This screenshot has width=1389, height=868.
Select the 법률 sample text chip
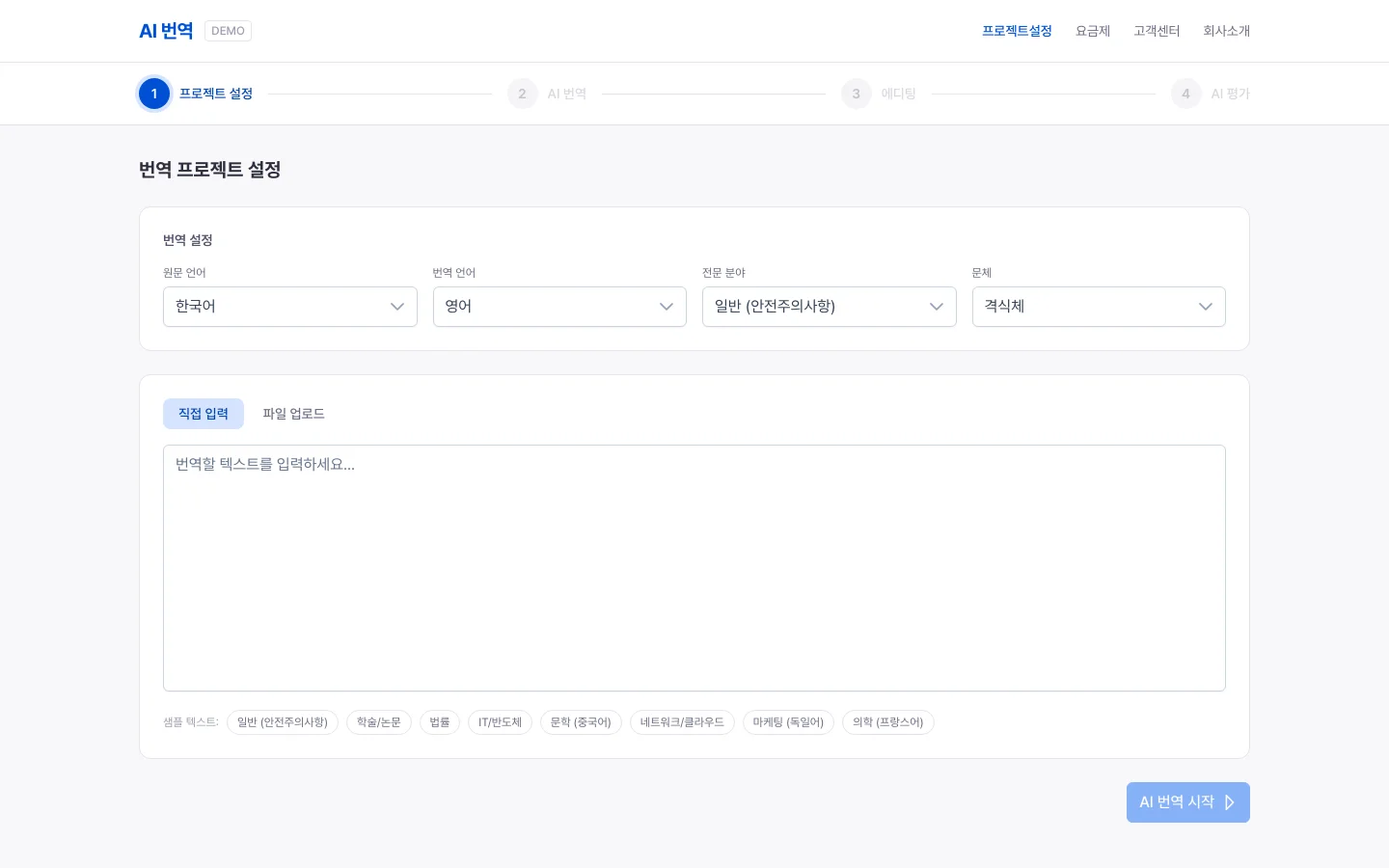(440, 721)
